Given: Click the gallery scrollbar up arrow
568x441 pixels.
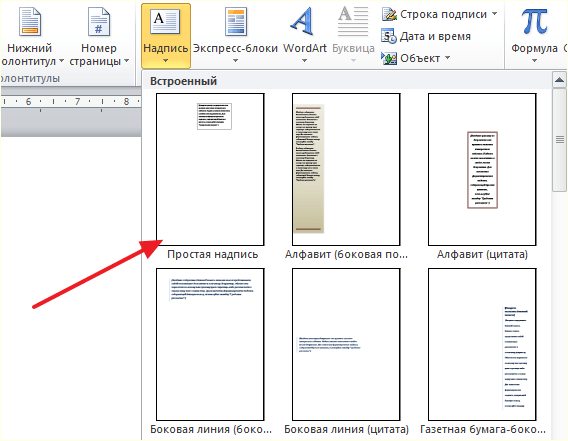Looking at the screenshot, I should [559, 80].
